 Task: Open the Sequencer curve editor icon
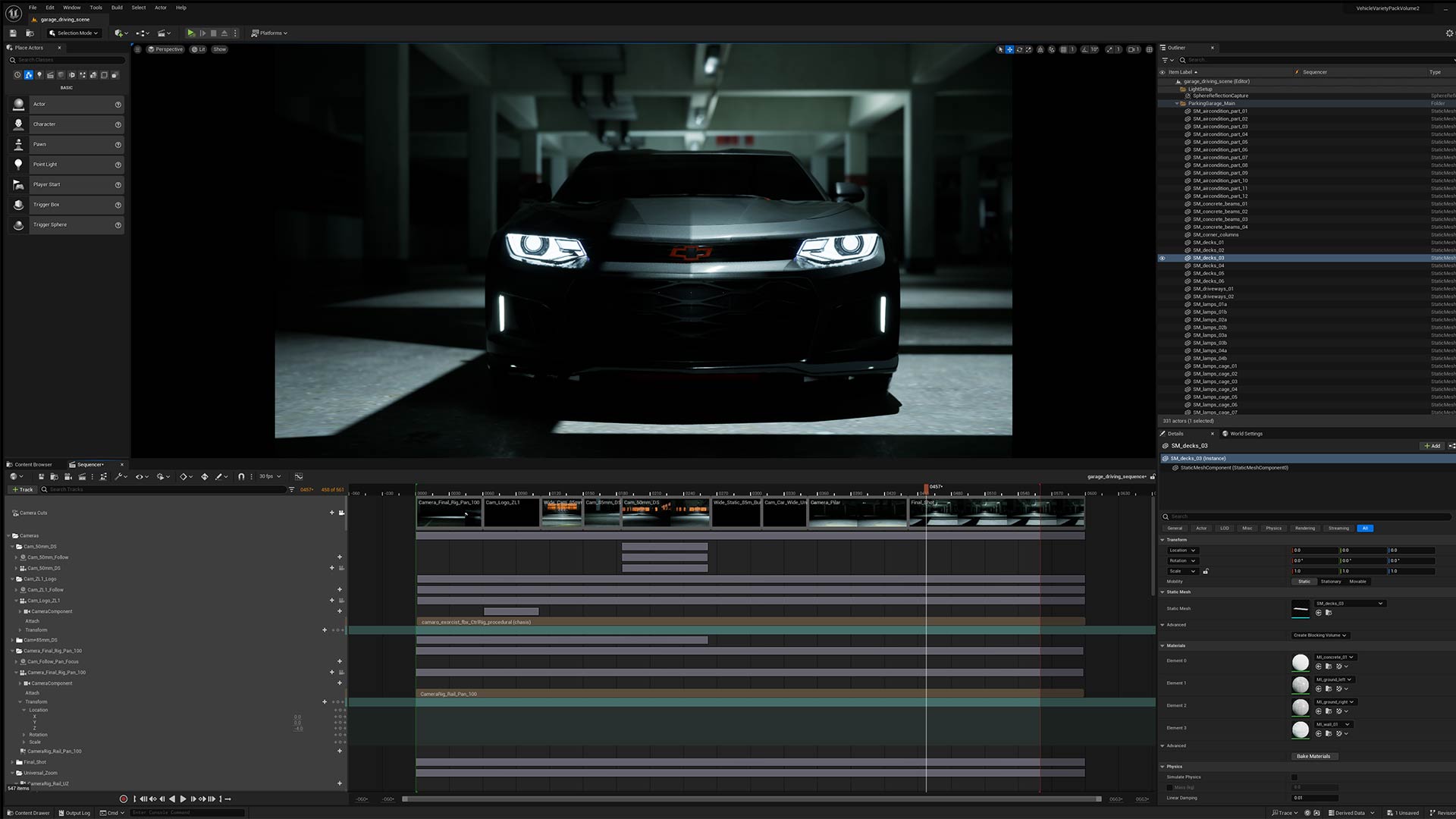[x=299, y=476]
